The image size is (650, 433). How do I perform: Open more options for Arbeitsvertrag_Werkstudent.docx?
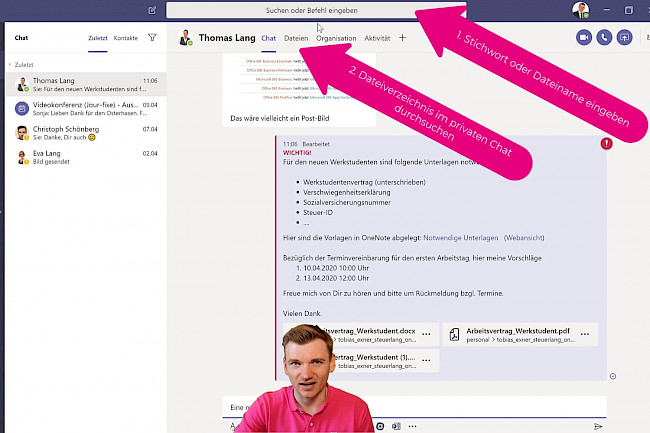click(x=426, y=333)
